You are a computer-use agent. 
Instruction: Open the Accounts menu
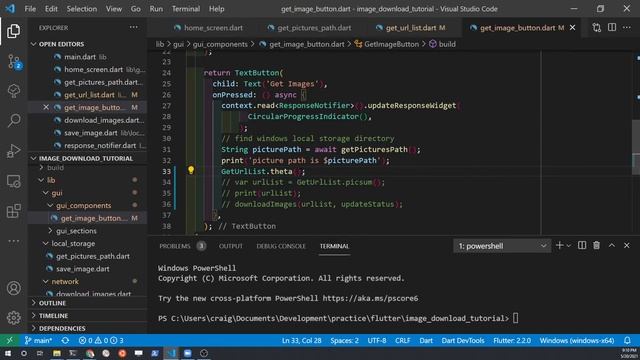coord(13,288)
